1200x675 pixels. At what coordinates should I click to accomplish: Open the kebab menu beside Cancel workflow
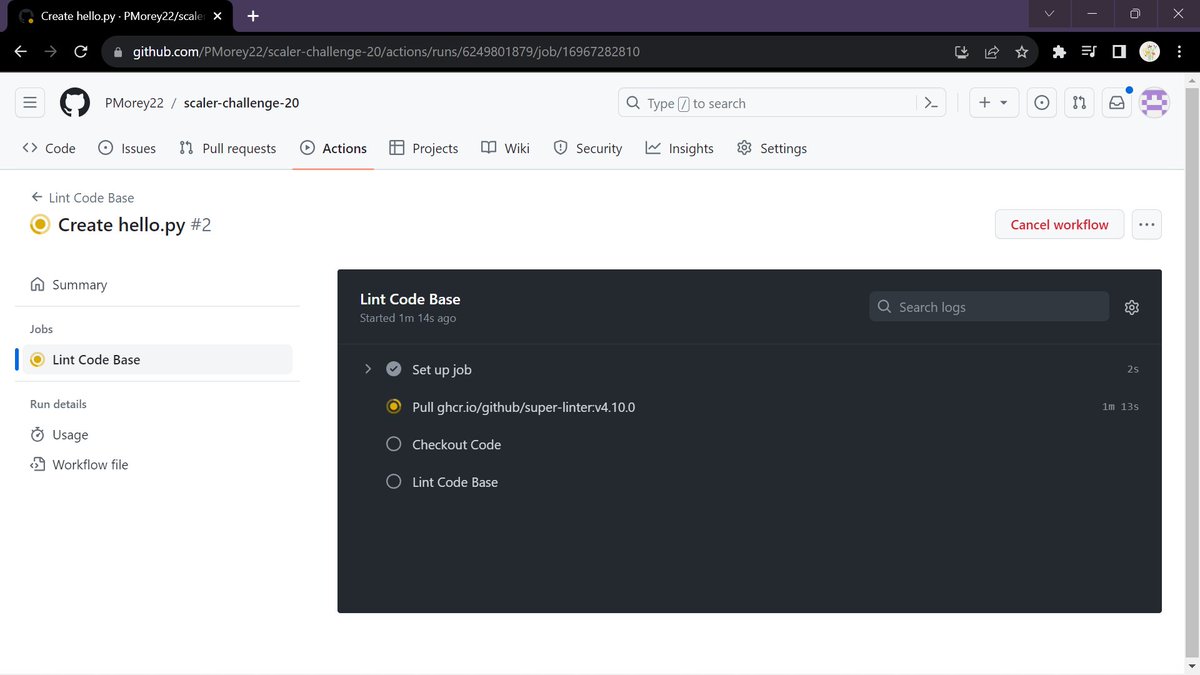[1146, 224]
